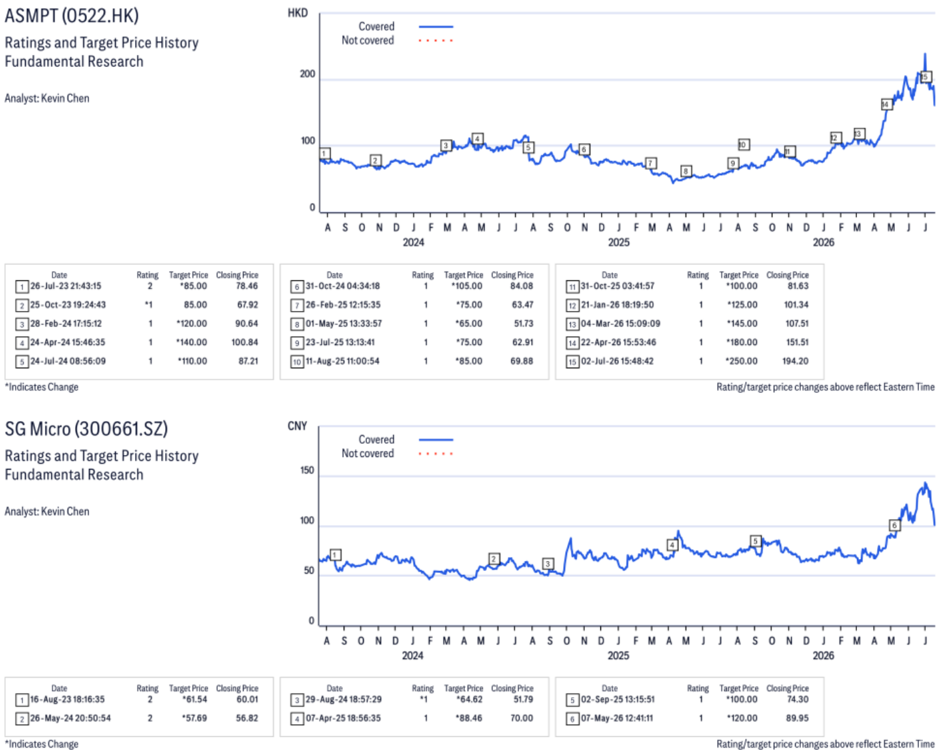Click the date 26-Jul-23 21:43:15

pyautogui.click(x=66, y=286)
